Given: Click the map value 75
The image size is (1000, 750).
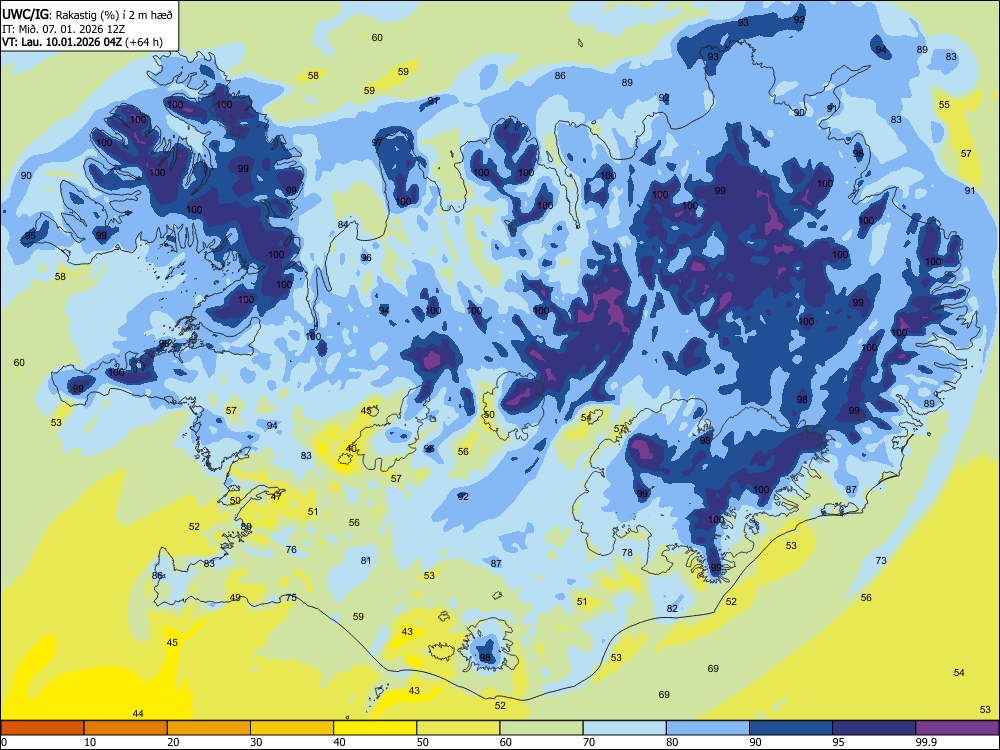Looking at the screenshot, I should (291, 598).
